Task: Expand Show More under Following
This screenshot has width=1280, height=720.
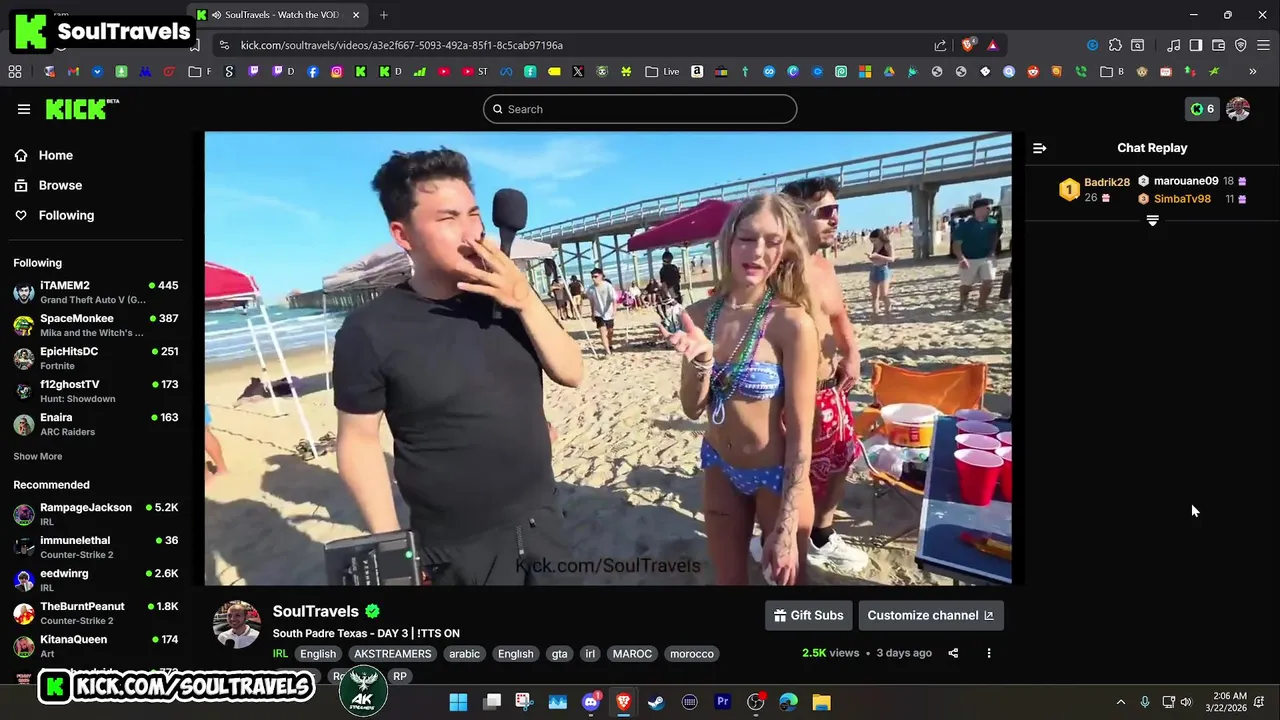Action: pos(37,456)
